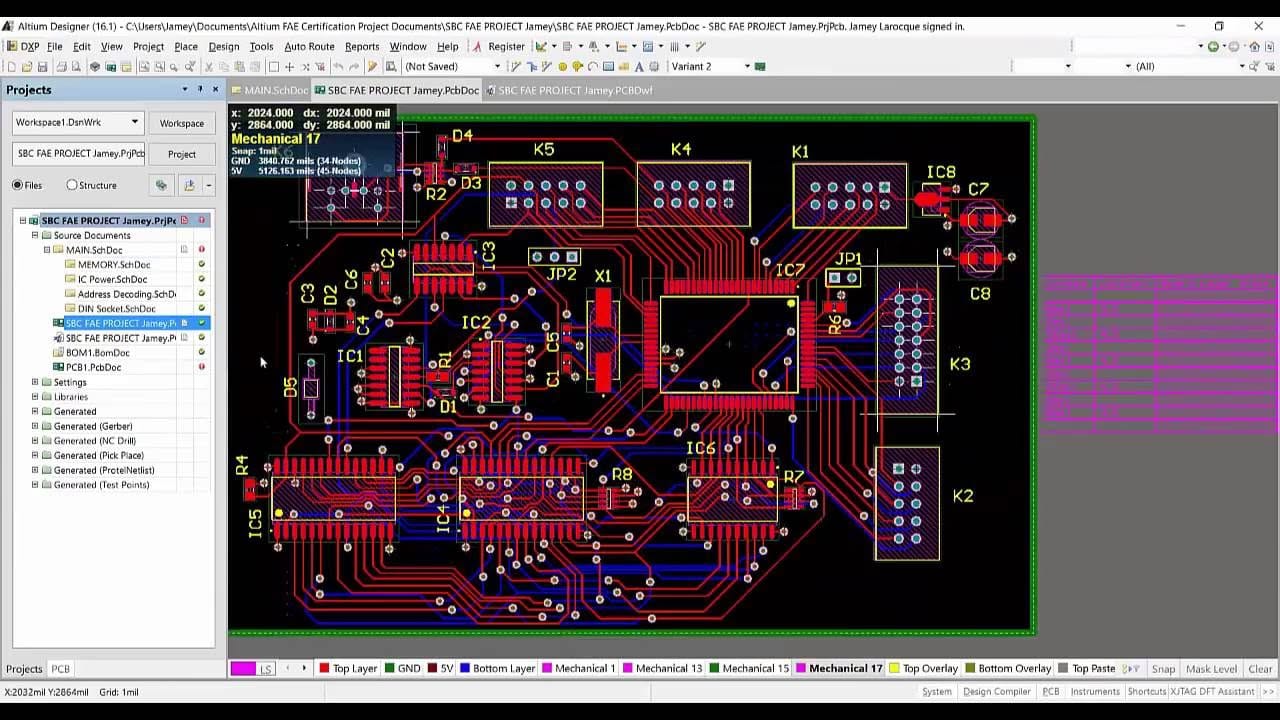Open the Variant 2 dropdown
Screen dimensions: 1280x720
[747, 66]
